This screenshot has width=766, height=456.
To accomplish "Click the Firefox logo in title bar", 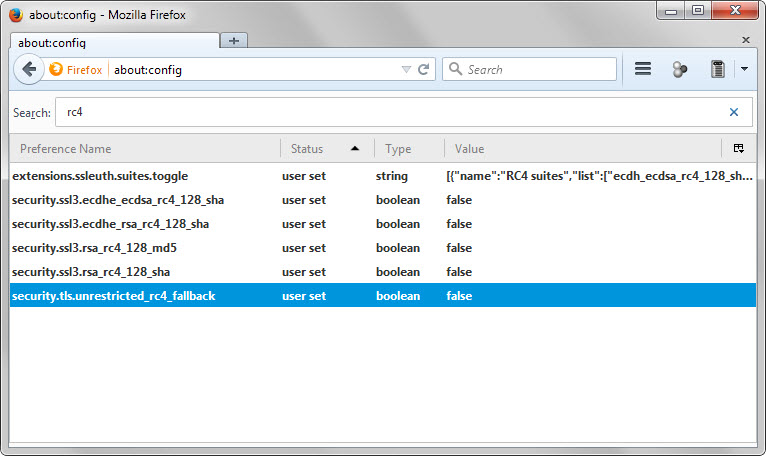I will (16, 15).
